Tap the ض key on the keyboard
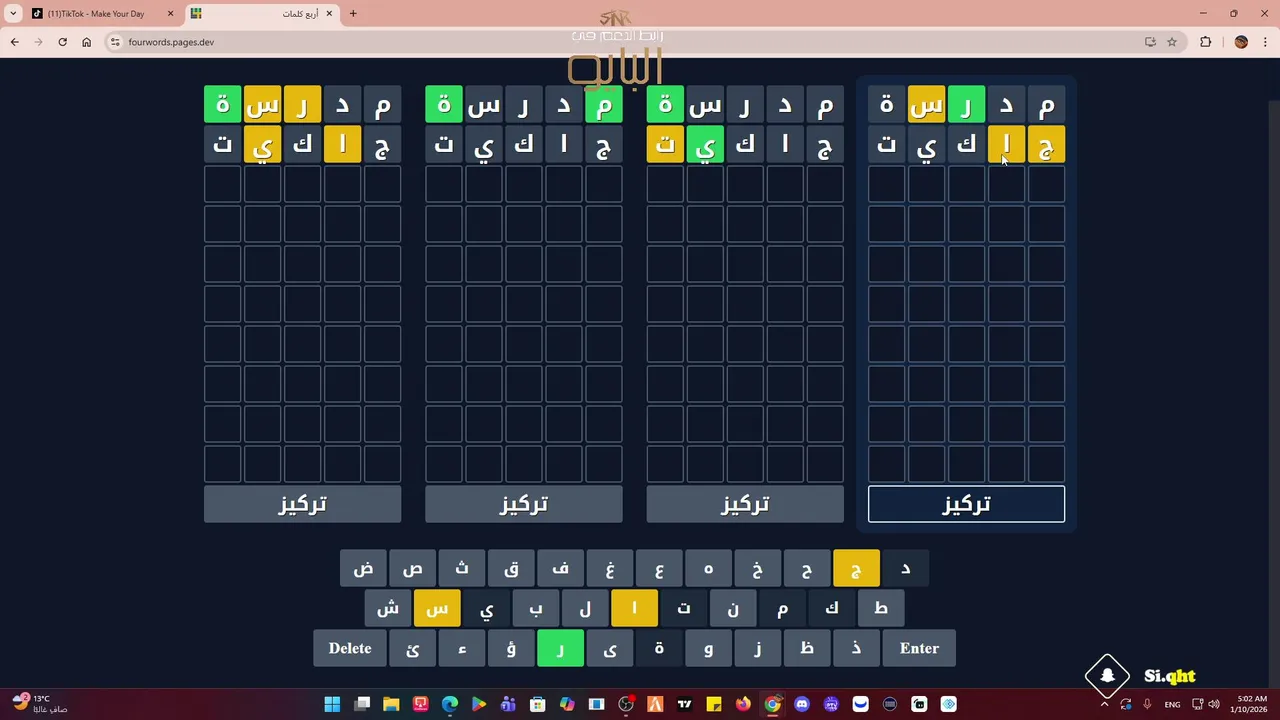 (363, 569)
